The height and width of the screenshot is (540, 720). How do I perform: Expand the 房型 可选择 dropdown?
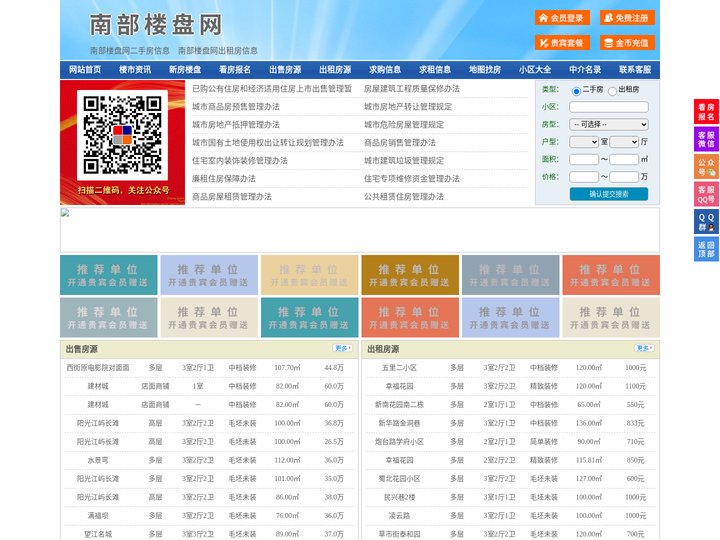[x=609, y=124]
